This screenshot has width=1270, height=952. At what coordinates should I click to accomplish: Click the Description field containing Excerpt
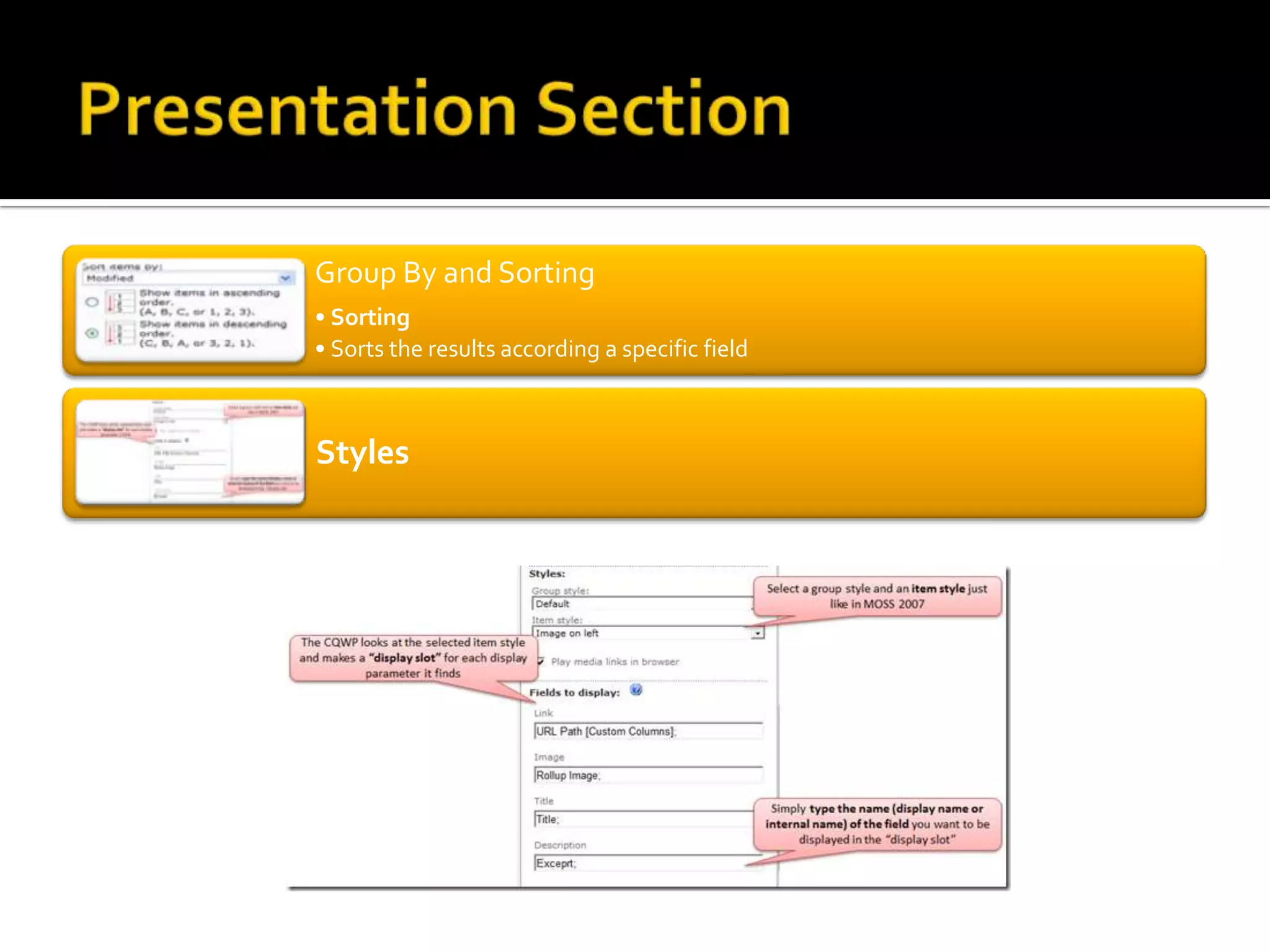[648, 863]
